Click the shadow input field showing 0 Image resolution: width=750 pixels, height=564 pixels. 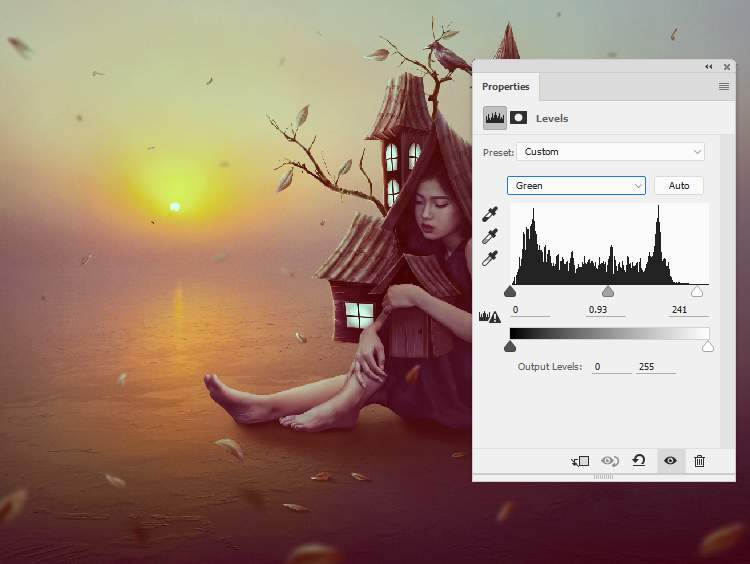pyautogui.click(x=530, y=310)
